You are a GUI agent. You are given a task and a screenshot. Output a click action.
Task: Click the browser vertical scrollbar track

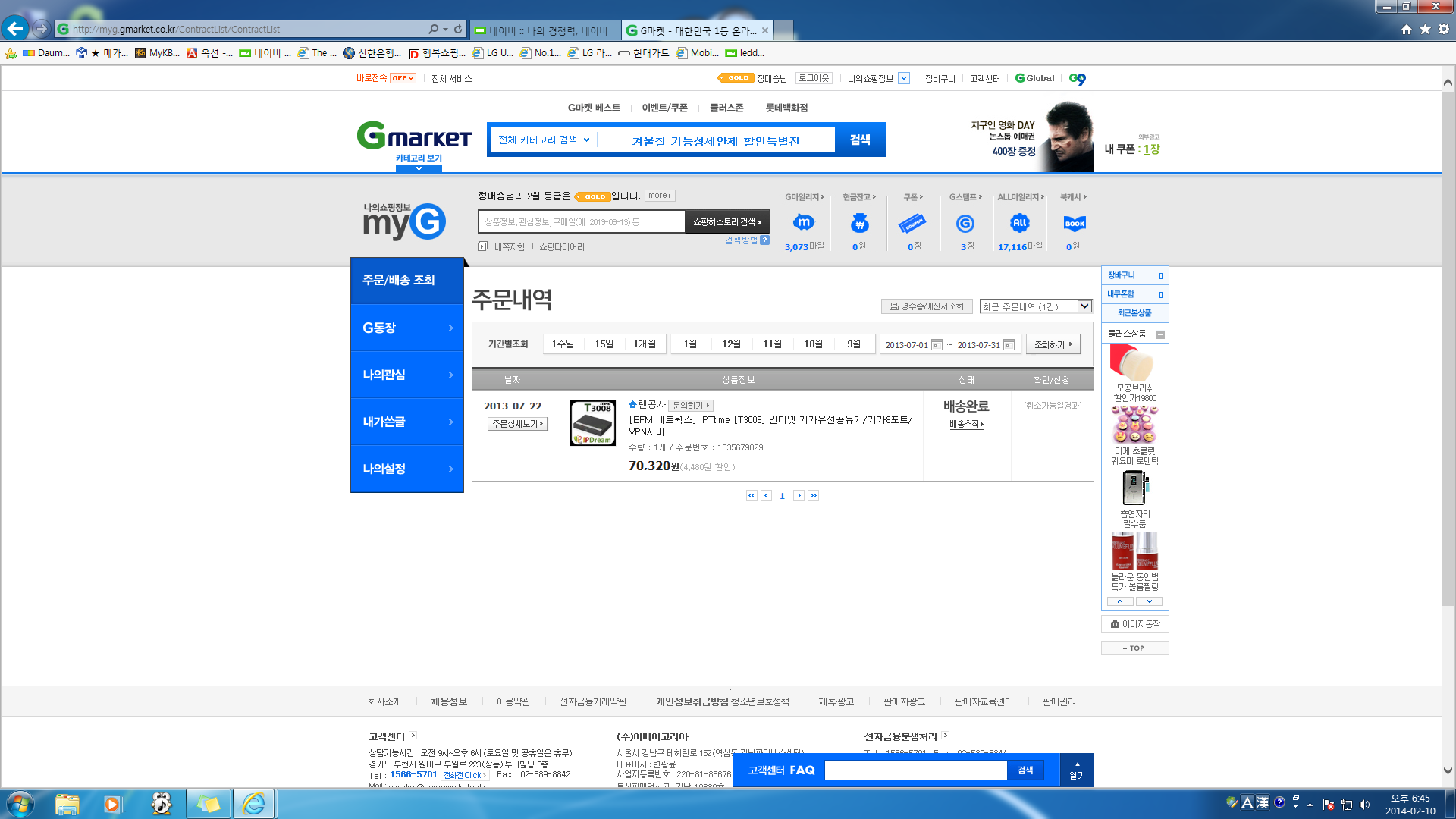[1448, 425]
